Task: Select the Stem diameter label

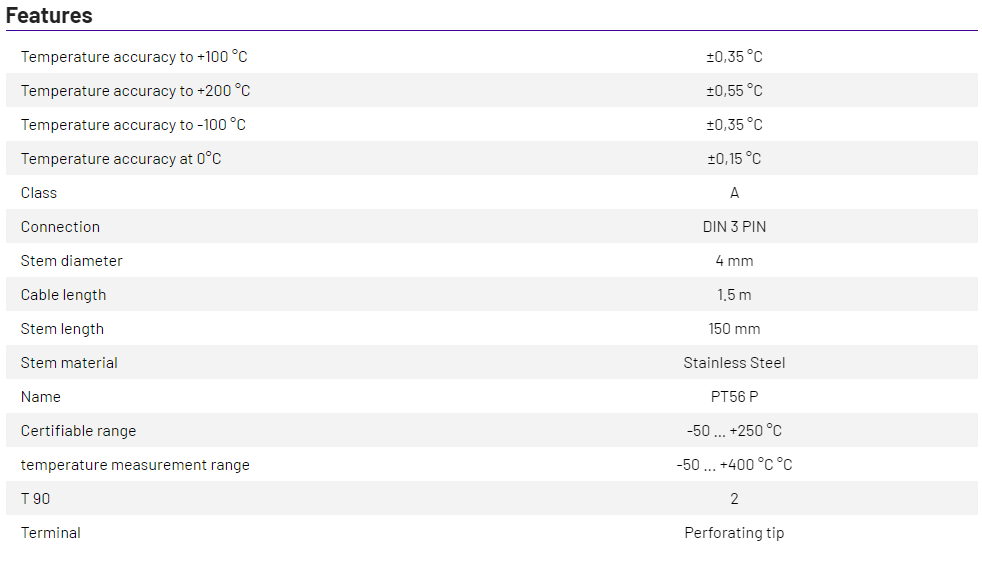Action: [72, 261]
